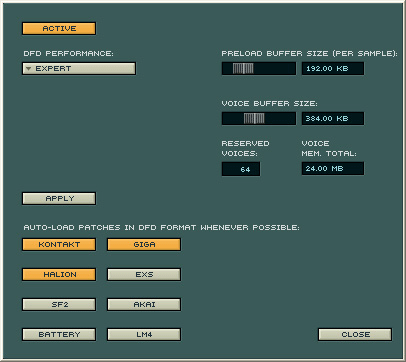Click the Reserved Voices field showing 64
This screenshot has width=406, height=362.
[x=241, y=169]
